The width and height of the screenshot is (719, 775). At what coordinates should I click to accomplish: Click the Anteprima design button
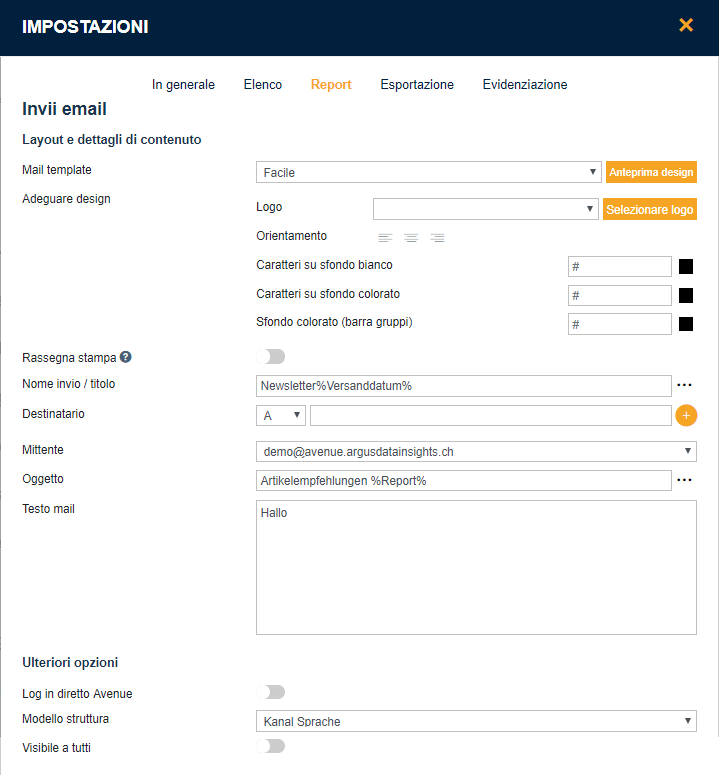click(x=651, y=172)
